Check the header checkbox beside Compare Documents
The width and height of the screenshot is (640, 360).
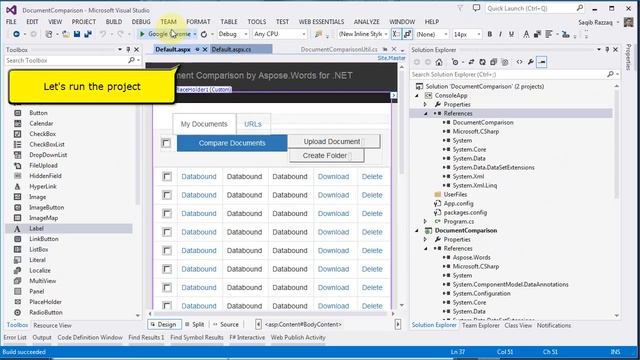tap(166, 143)
